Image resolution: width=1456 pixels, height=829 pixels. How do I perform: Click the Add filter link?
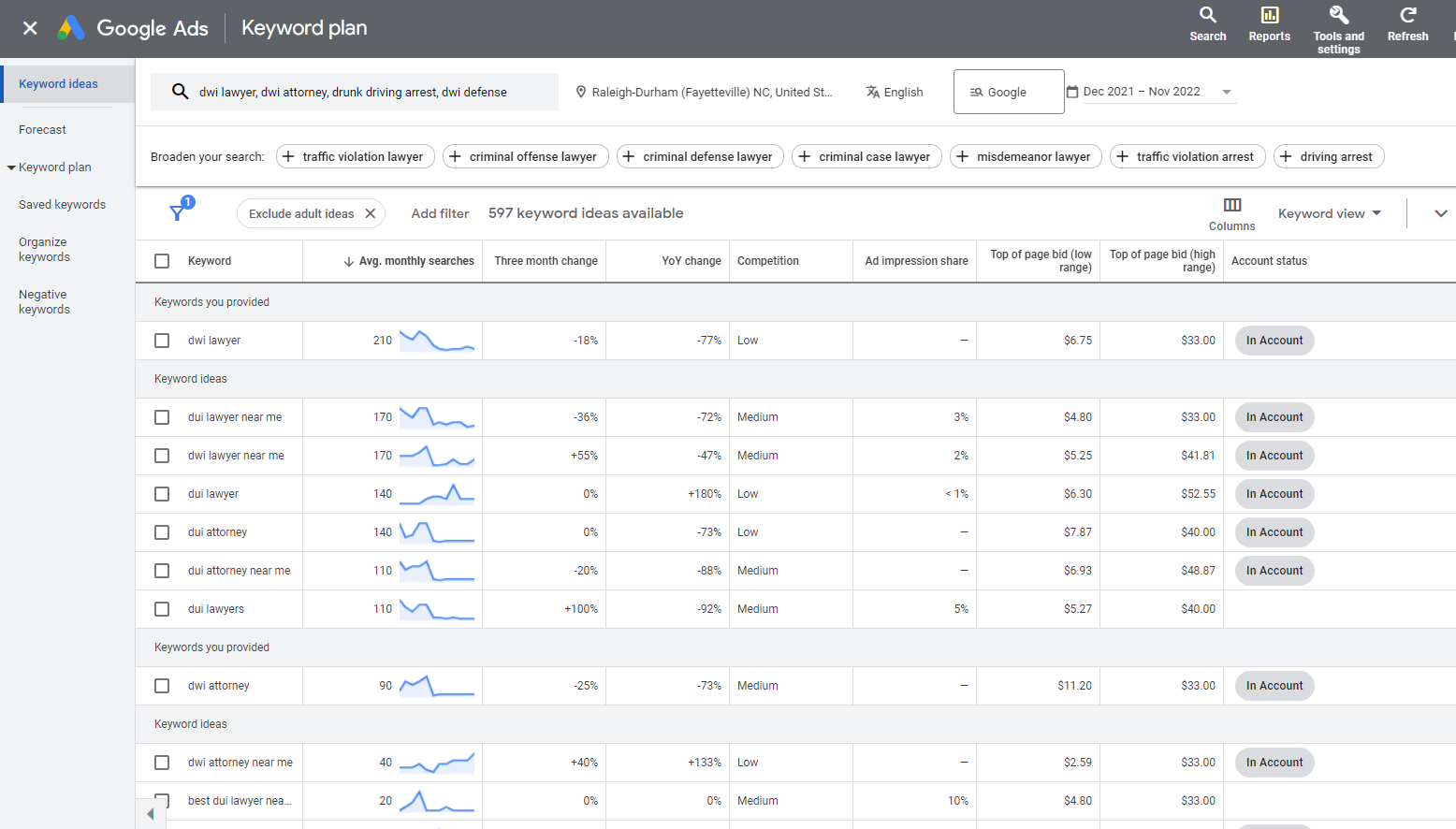coord(440,213)
